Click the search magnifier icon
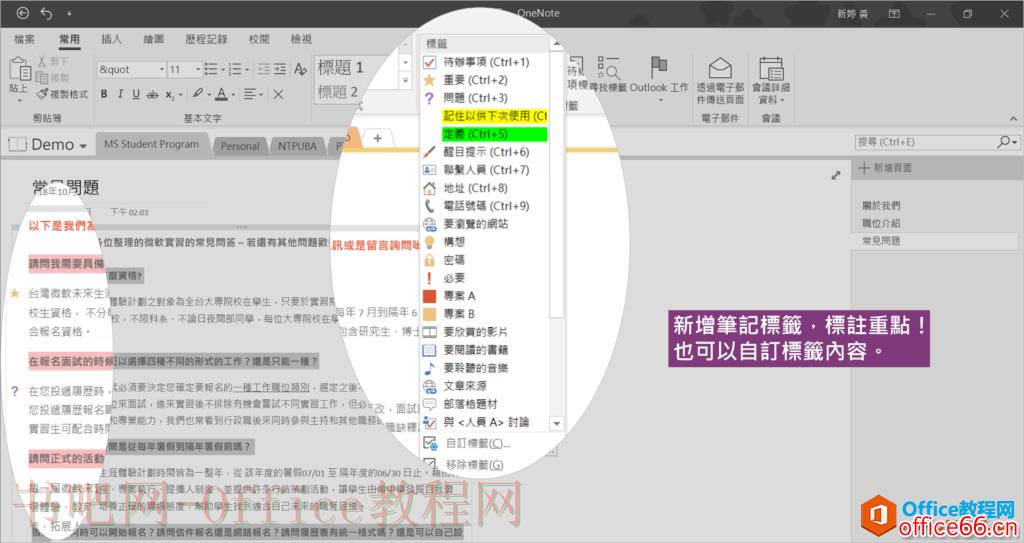The width and height of the screenshot is (1024, 543). click(x=1004, y=141)
